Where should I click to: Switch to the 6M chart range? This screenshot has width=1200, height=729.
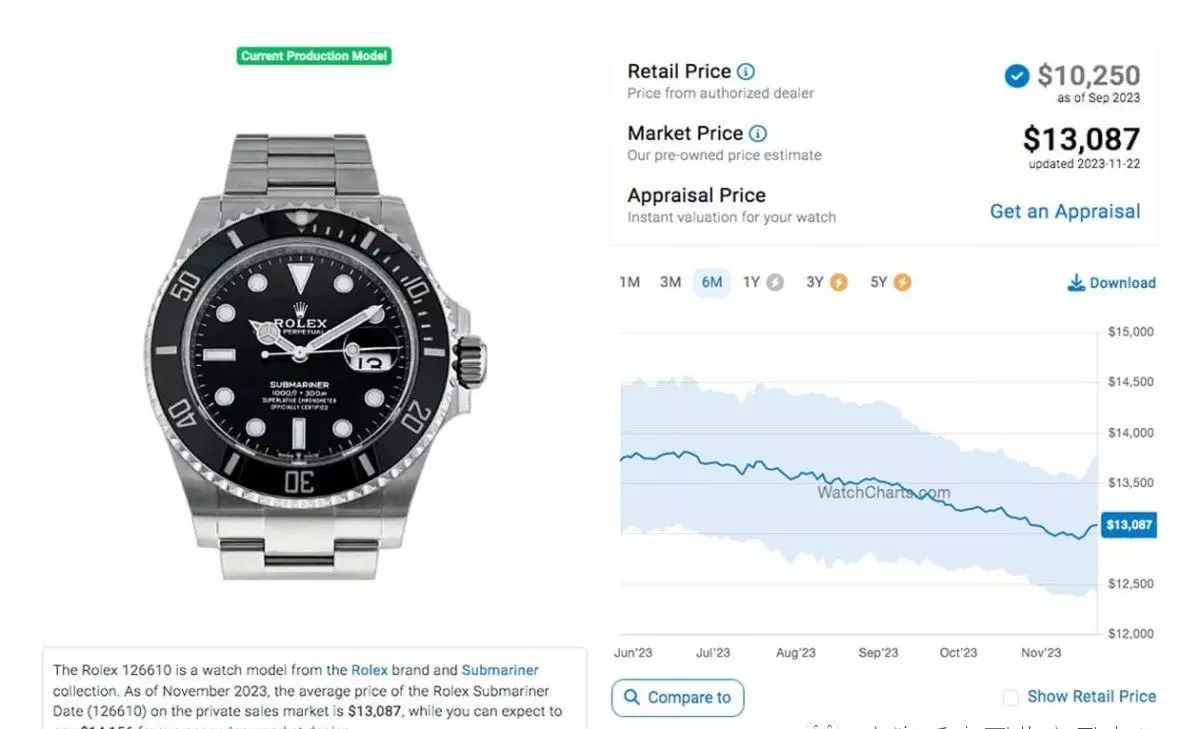pos(712,283)
